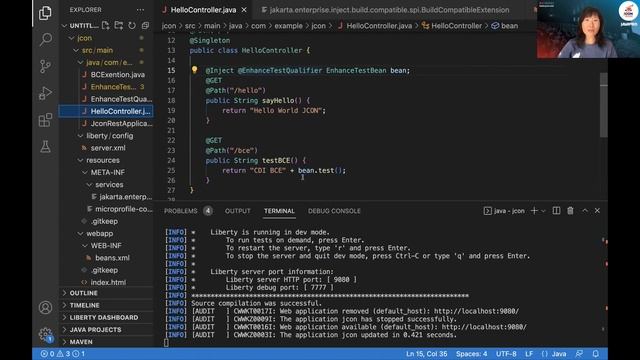
Task: Open notifications bell in status bar
Action: [596, 354]
